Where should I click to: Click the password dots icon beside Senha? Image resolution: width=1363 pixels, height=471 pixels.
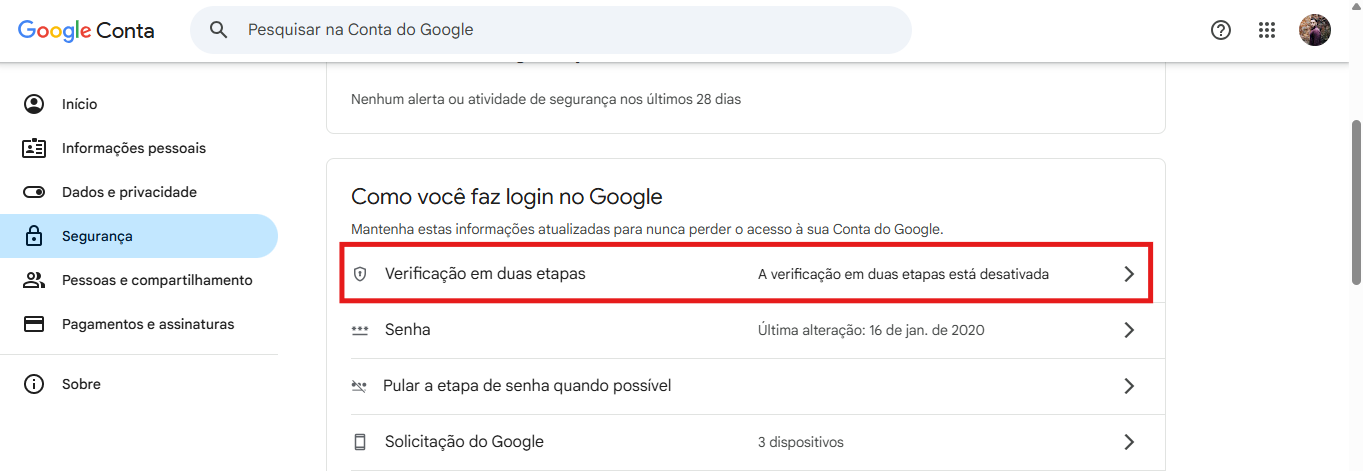click(x=360, y=330)
